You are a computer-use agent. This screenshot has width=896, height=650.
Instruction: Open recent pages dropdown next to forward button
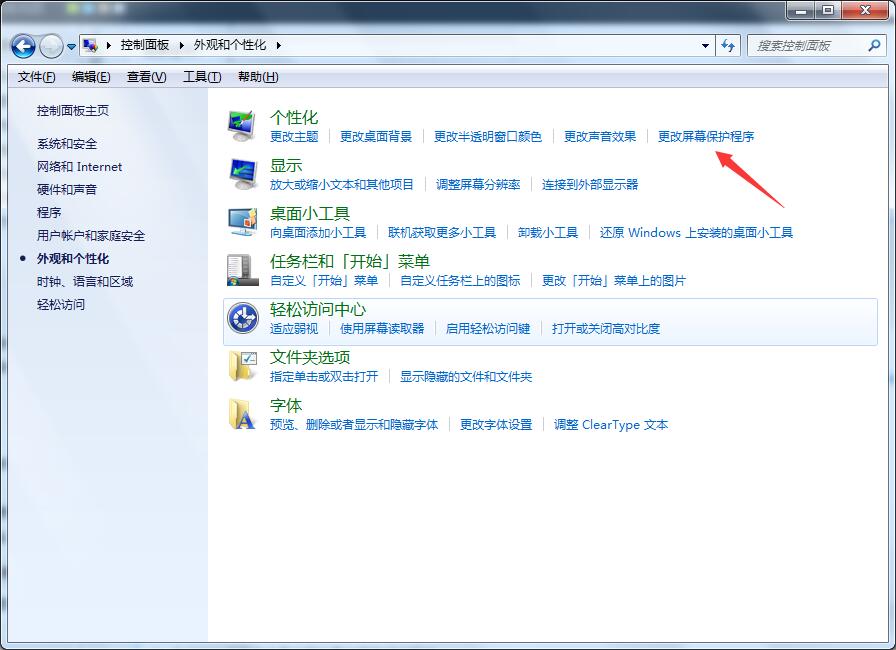pos(71,46)
